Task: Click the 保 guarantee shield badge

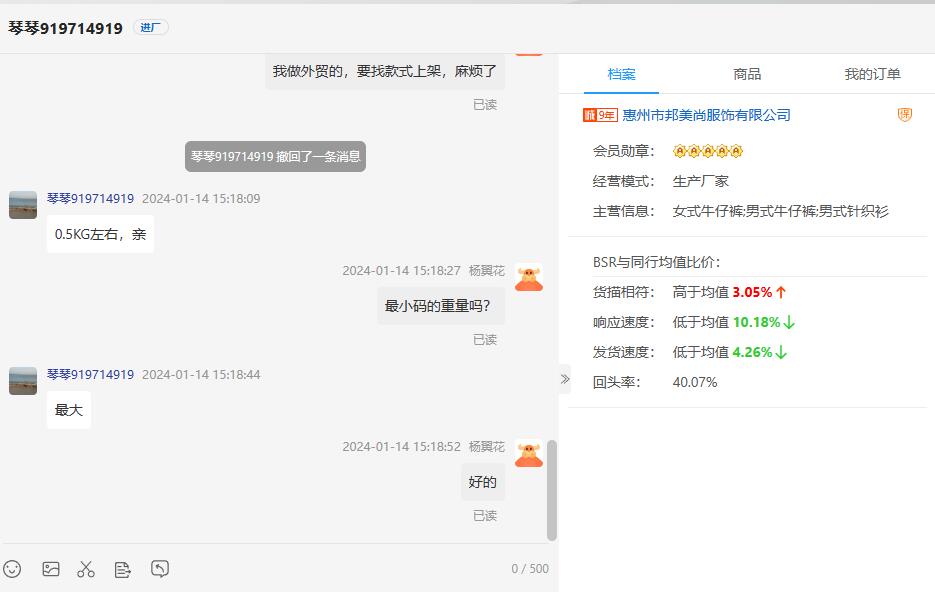Action: (x=904, y=115)
